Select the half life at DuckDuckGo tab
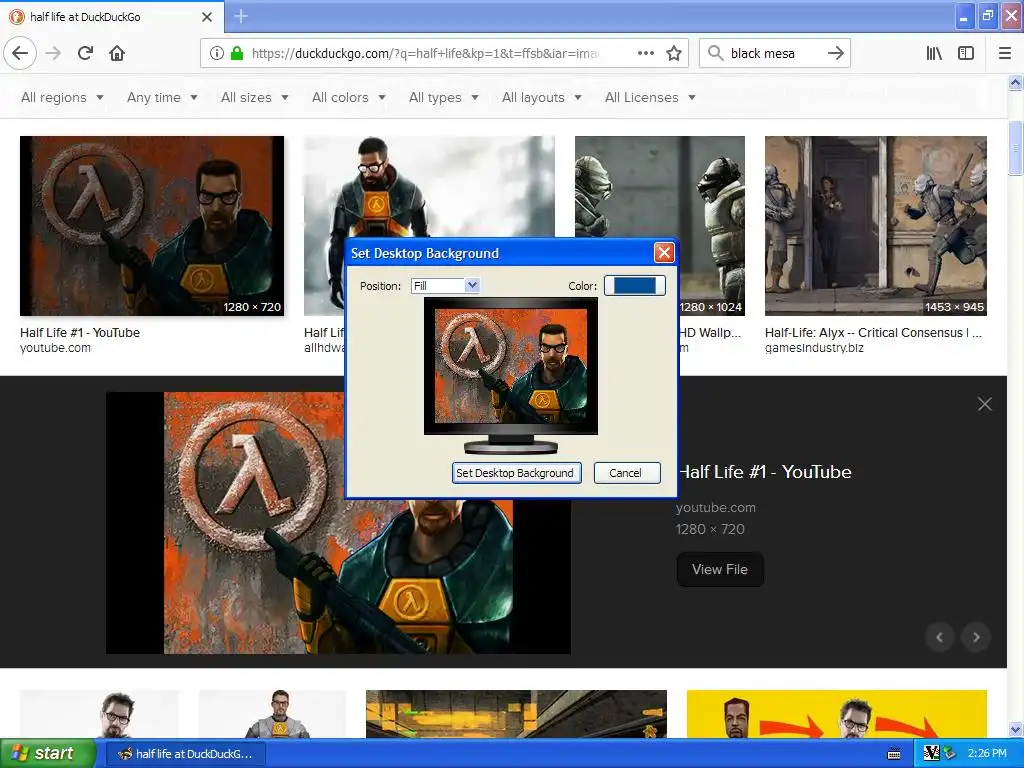 [112, 16]
